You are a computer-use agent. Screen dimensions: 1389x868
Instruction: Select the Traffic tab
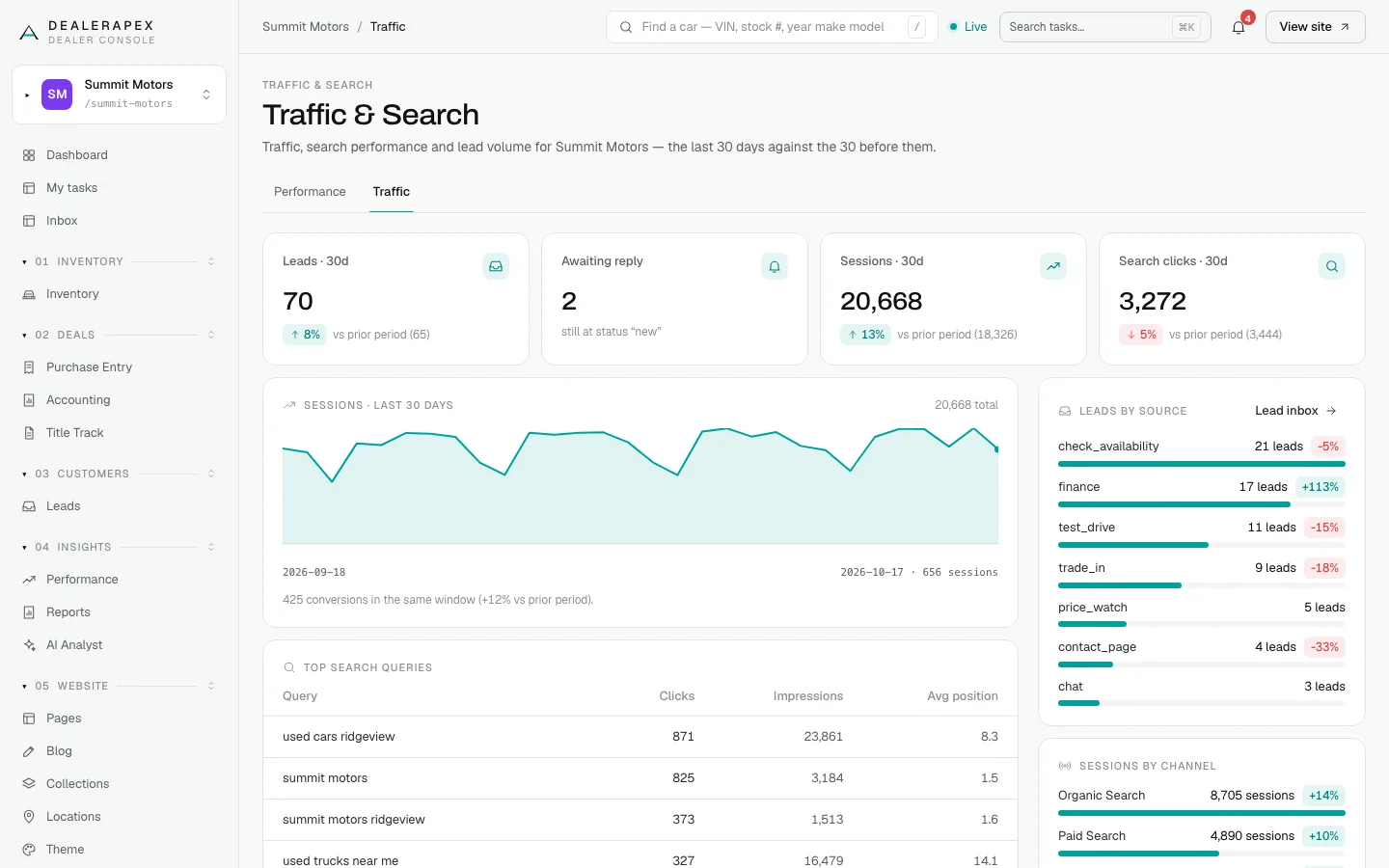click(x=392, y=192)
